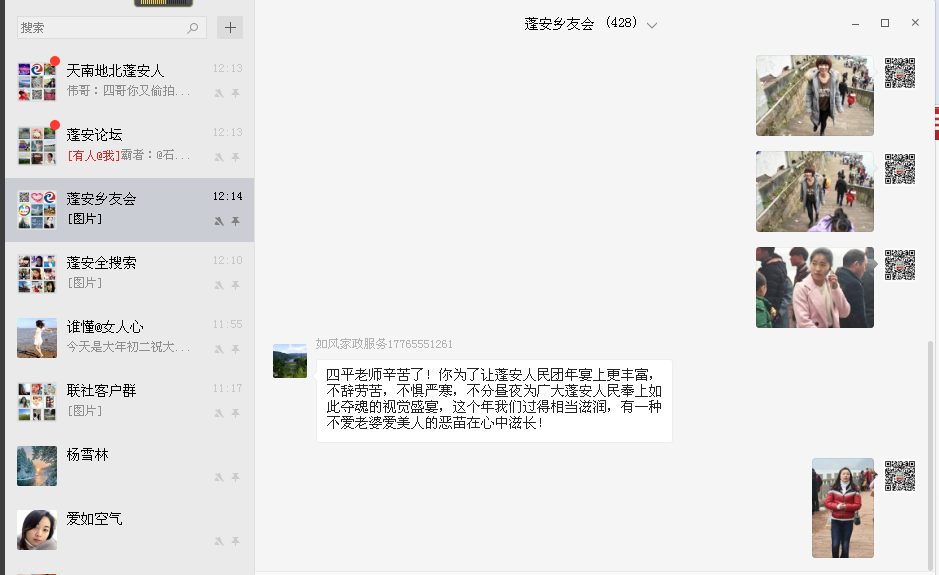Open the 谁懂@女人心 conversation
The image size is (939, 575).
(x=129, y=338)
